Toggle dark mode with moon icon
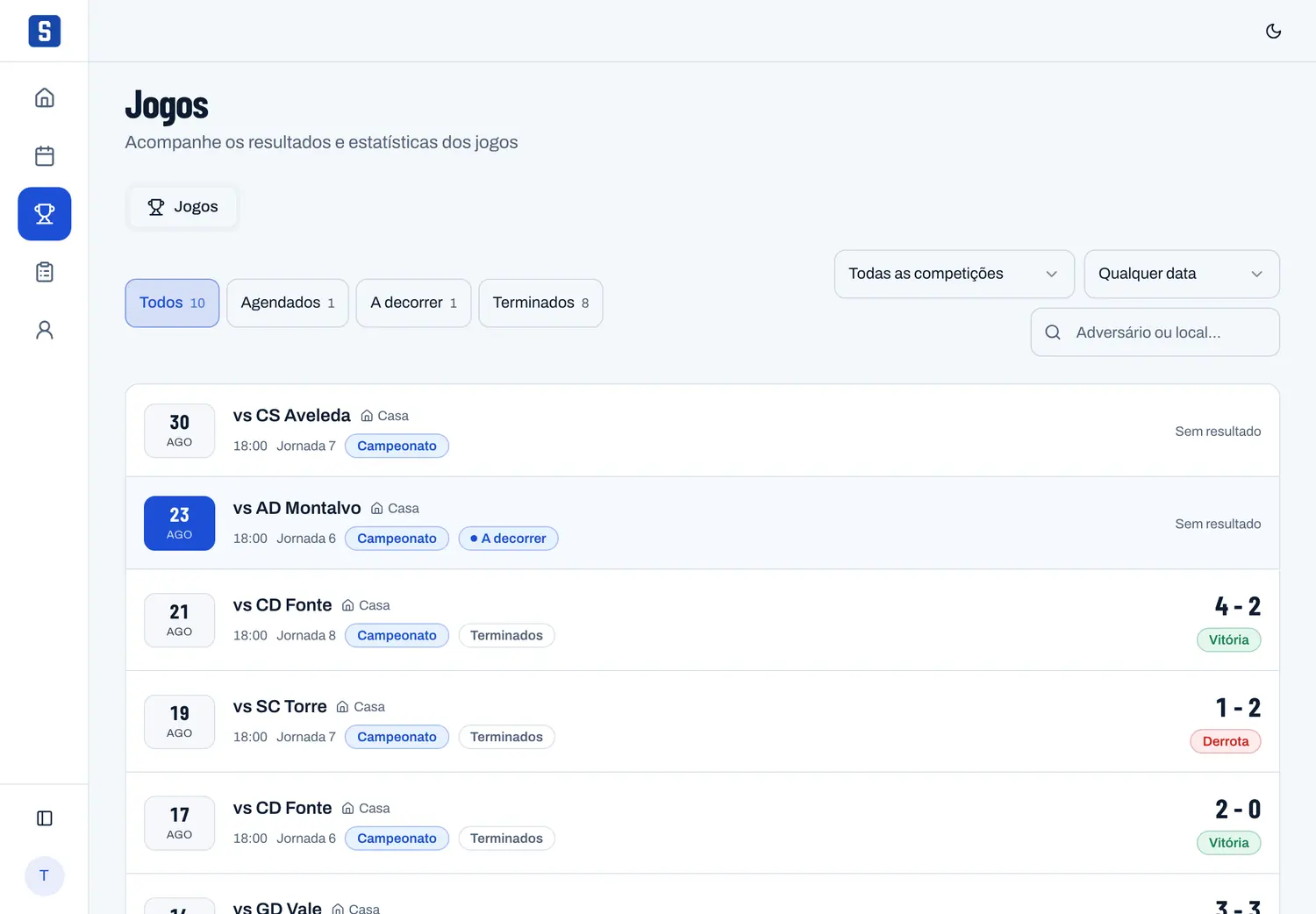The image size is (1316, 914). (x=1274, y=31)
